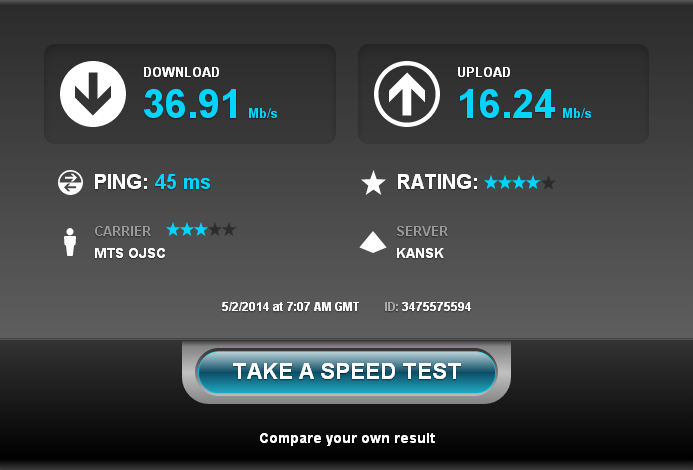Start test with TAKE A SPEED TEST
Viewport: 693px width, 470px height.
(347, 372)
